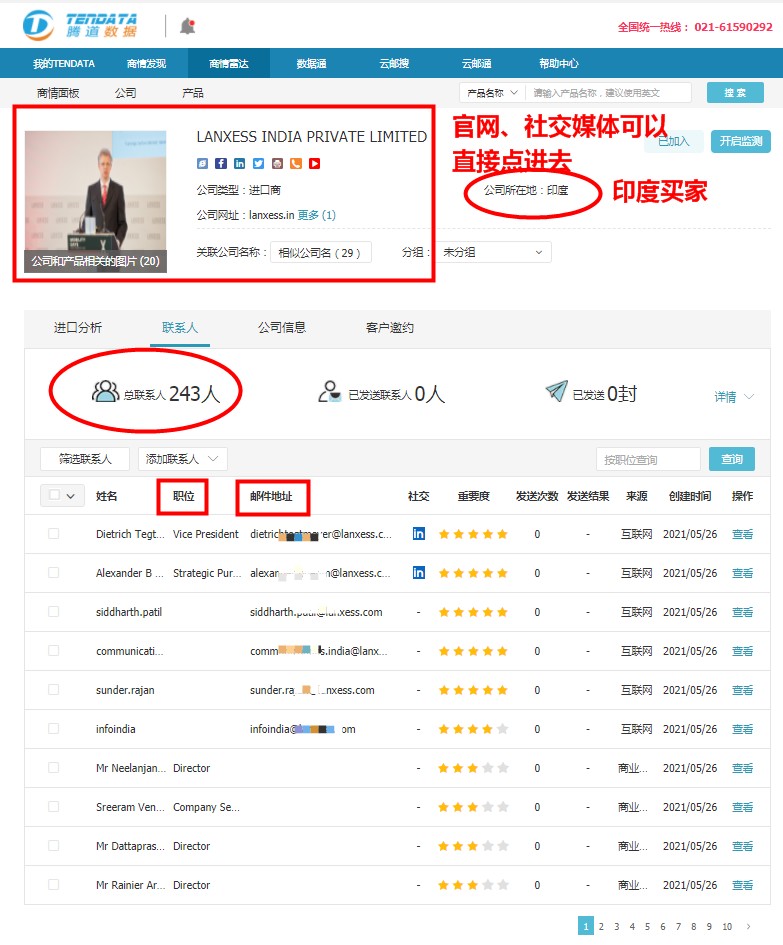This screenshot has height=945, width=783.
Task: Open the 添加联系人 dropdown
Action: pyautogui.click(x=182, y=459)
